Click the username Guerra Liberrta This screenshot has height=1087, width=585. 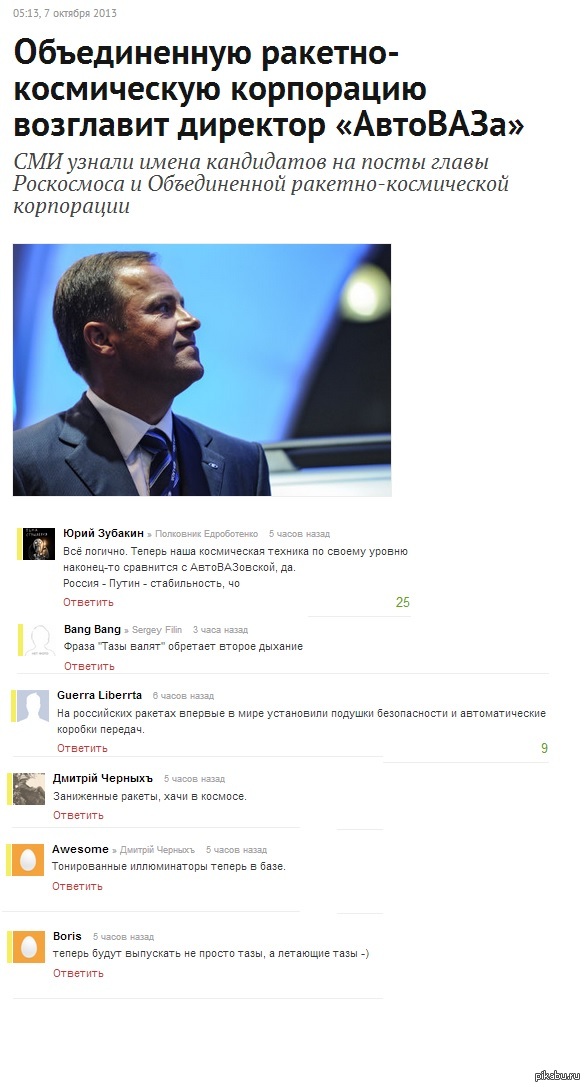(99, 695)
